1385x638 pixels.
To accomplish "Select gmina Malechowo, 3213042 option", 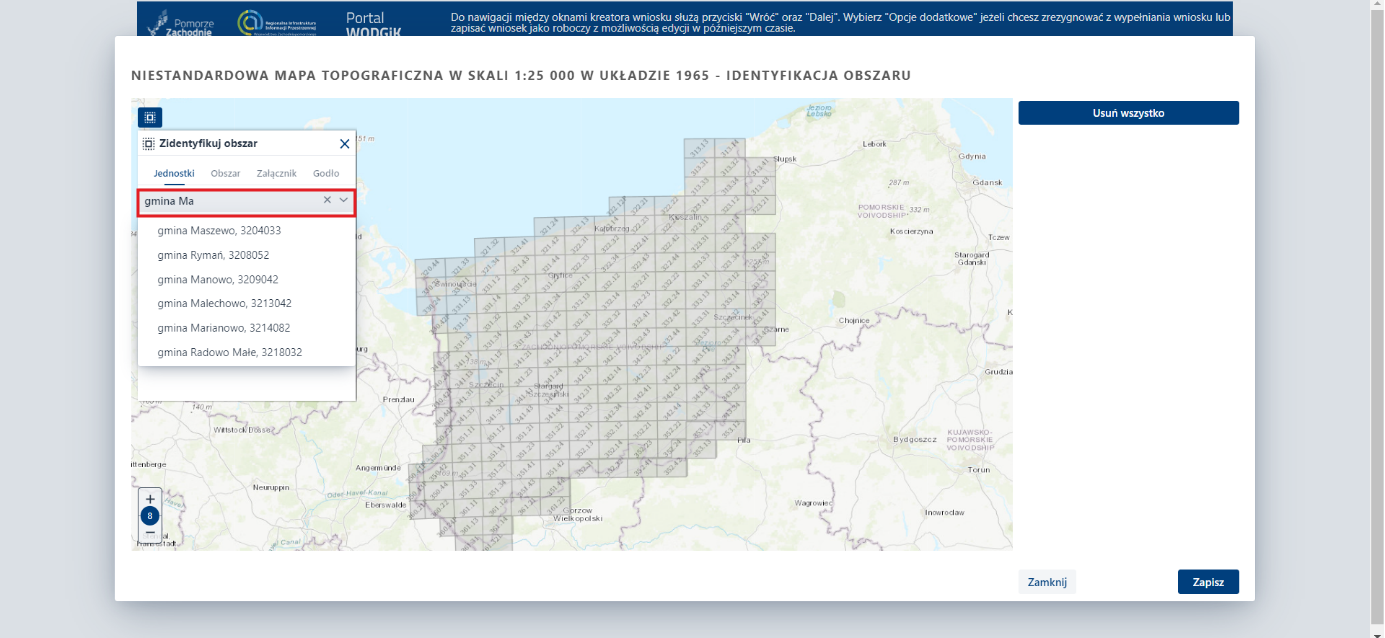I will pos(224,303).
